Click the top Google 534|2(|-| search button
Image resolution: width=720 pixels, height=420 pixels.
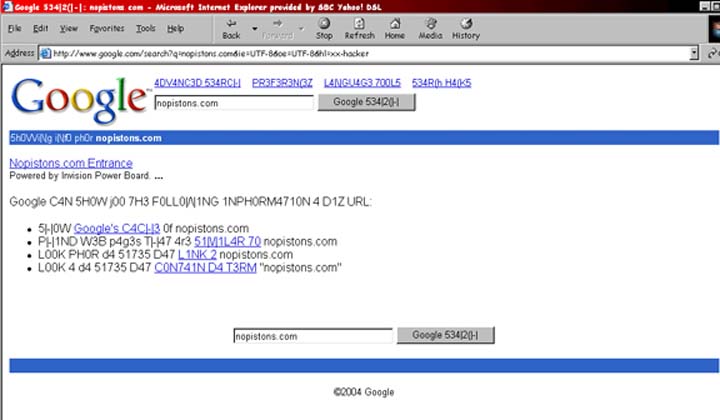[366, 102]
